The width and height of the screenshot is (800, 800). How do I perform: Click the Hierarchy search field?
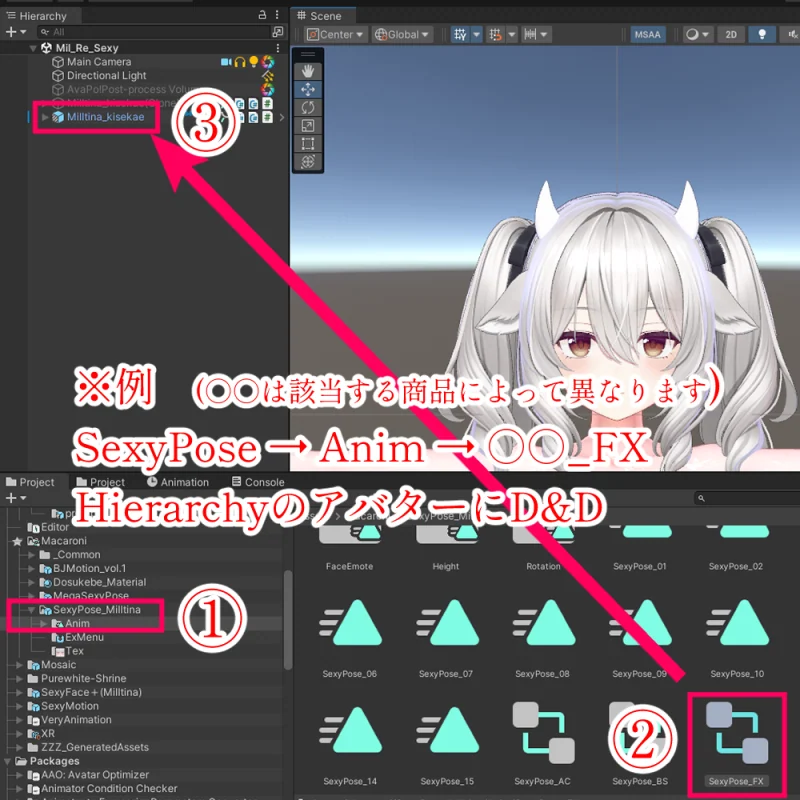[x=154, y=32]
